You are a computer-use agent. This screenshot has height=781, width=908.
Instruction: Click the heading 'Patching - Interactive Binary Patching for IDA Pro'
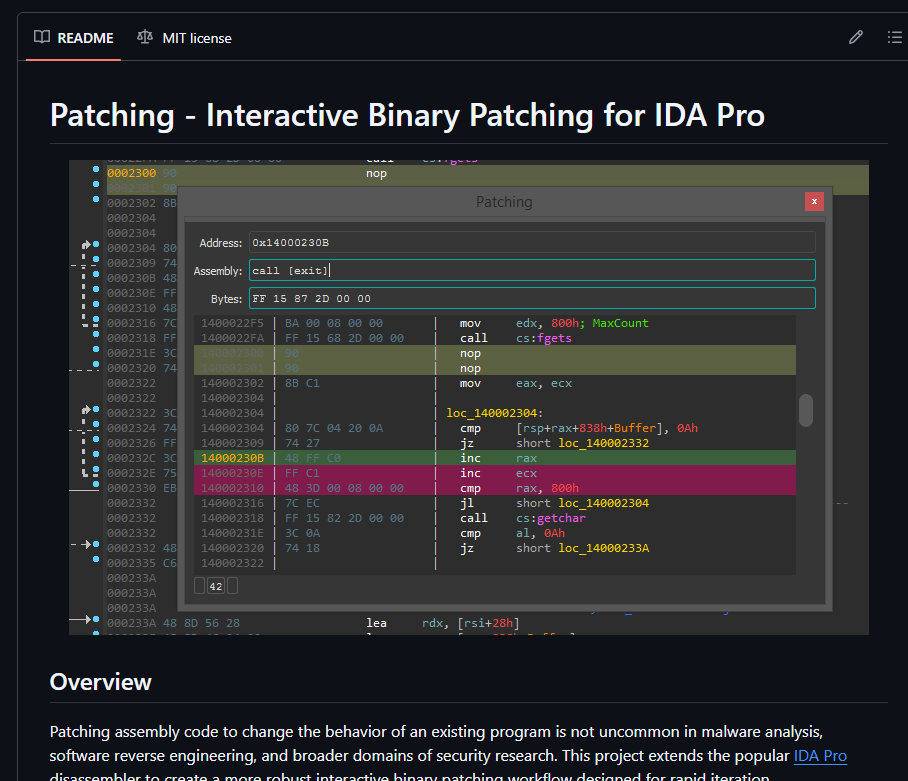coord(407,115)
